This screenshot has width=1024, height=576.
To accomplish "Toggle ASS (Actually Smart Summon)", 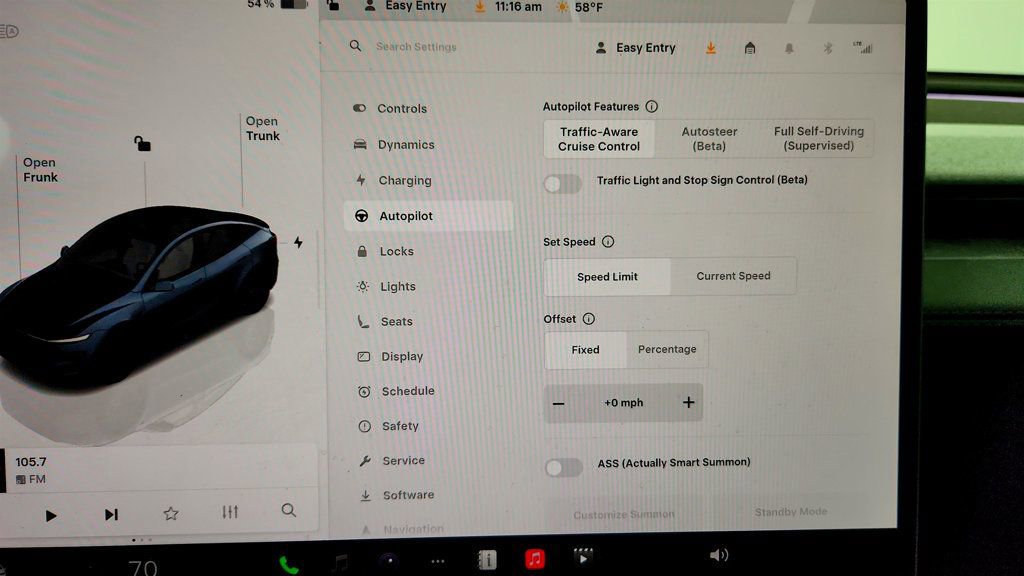I will coord(564,468).
